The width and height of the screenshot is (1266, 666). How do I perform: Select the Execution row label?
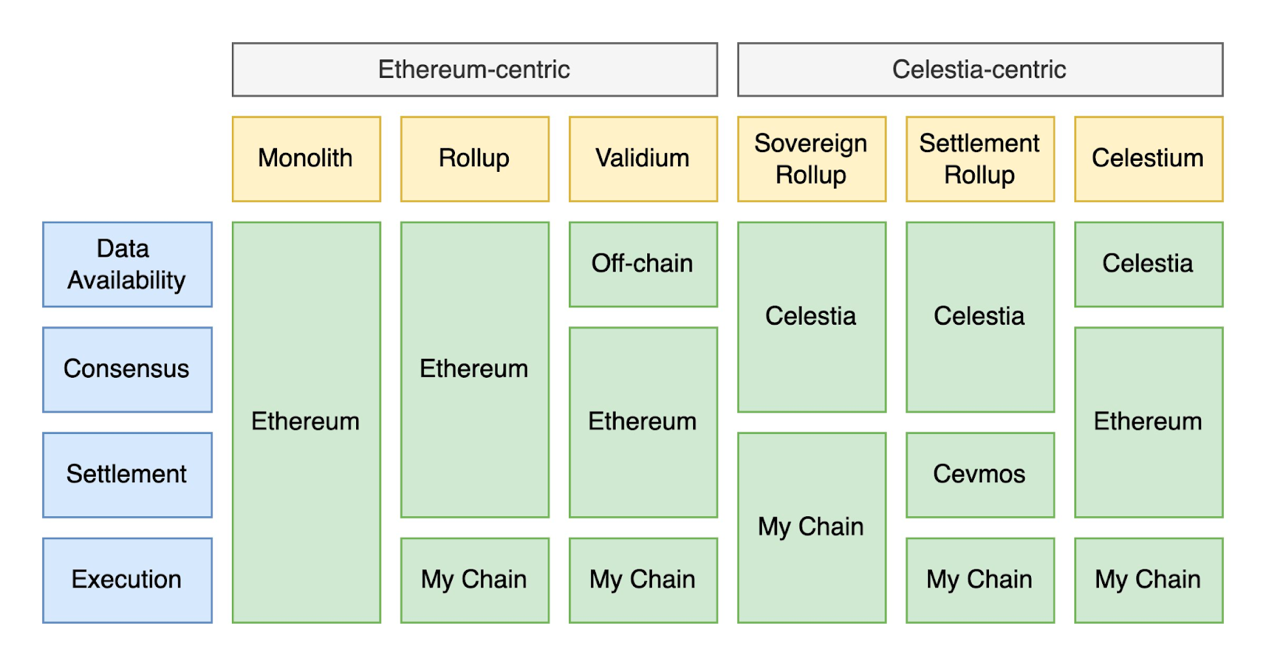tap(127, 580)
